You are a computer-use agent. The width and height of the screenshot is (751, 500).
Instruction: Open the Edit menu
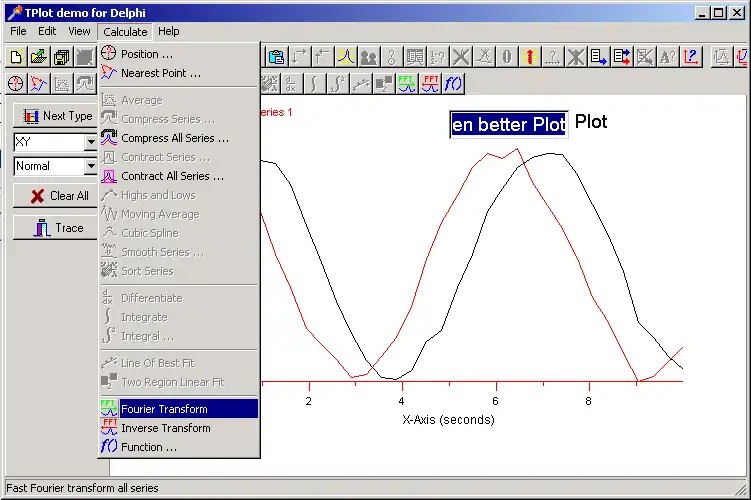click(47, 31)
